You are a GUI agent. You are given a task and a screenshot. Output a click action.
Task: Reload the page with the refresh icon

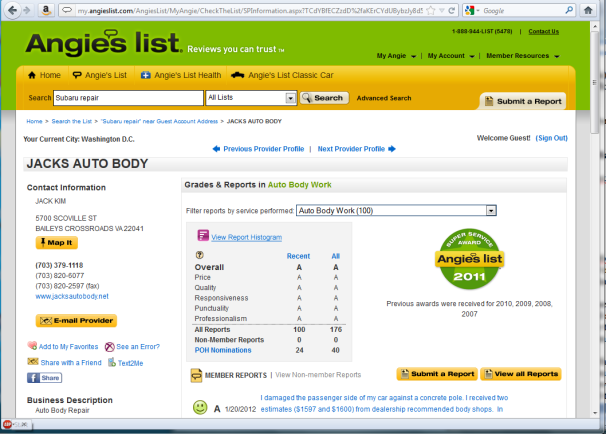click(x=451, y=11)
